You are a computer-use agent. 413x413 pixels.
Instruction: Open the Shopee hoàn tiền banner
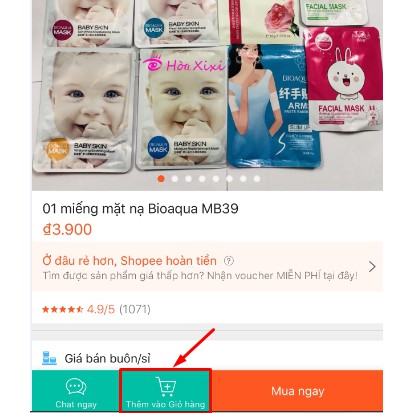(207, 267)
